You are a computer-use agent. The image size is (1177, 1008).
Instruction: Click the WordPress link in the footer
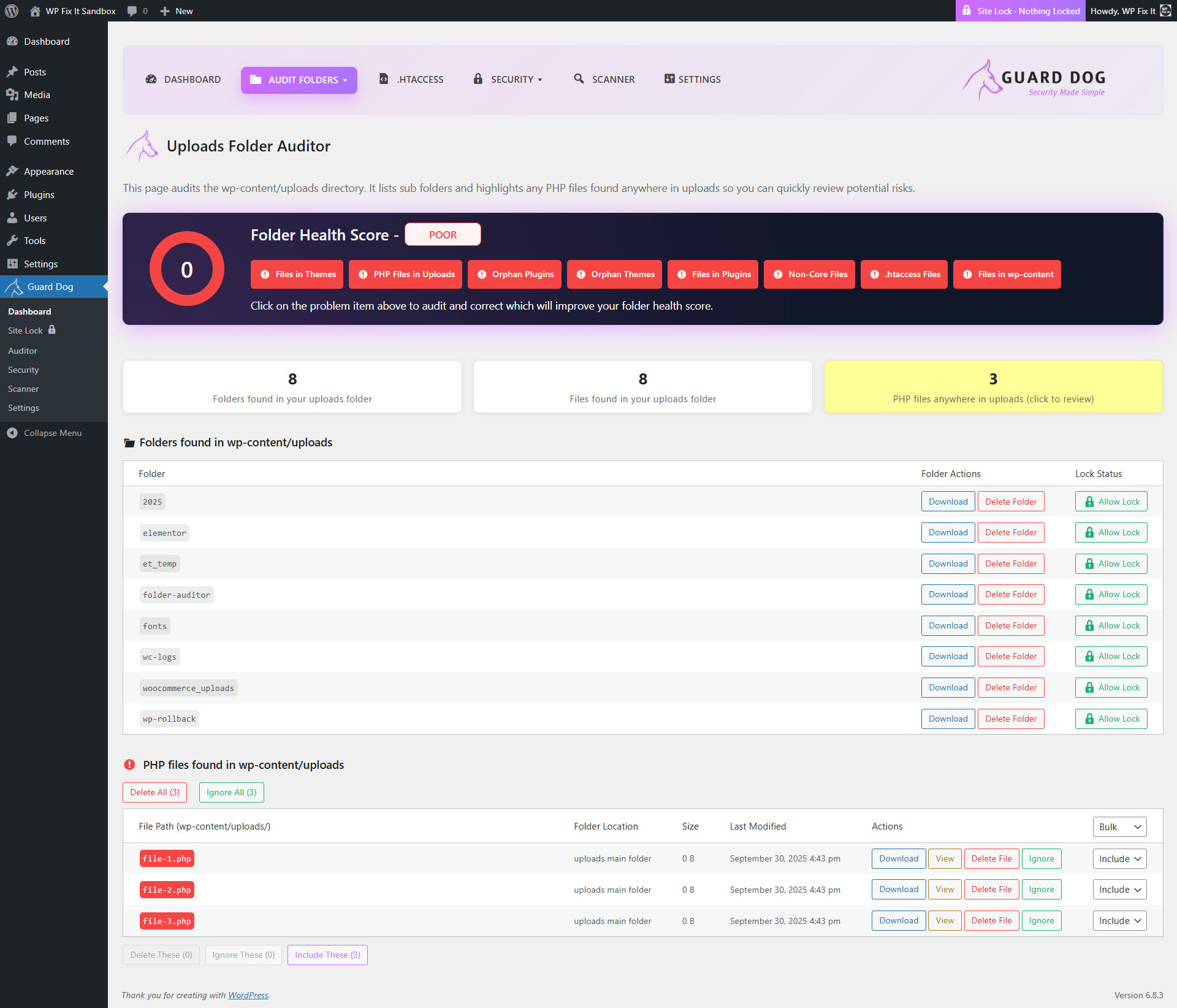coord(248,995)
